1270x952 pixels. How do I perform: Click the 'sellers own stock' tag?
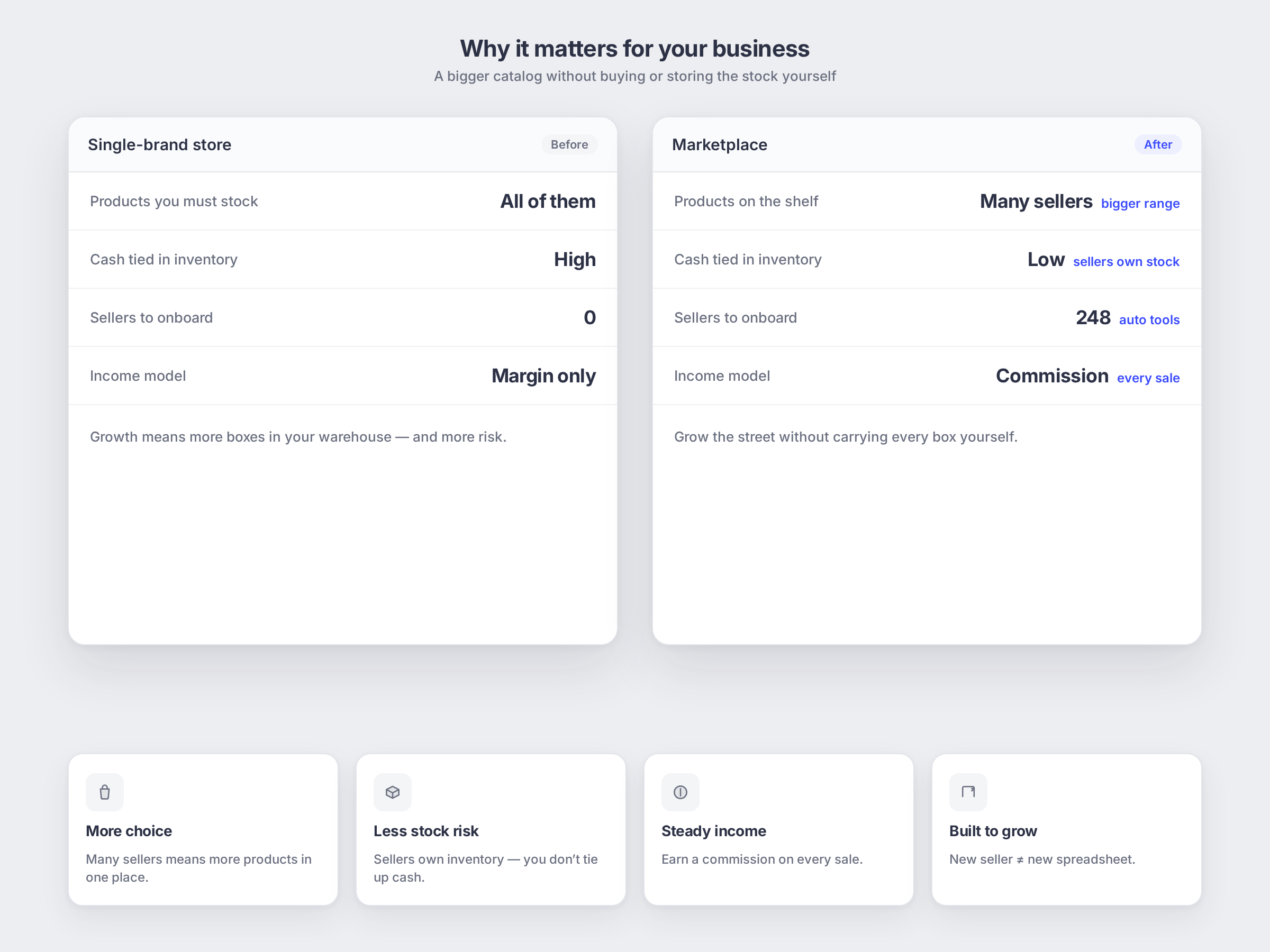[x=1126, y=262]
